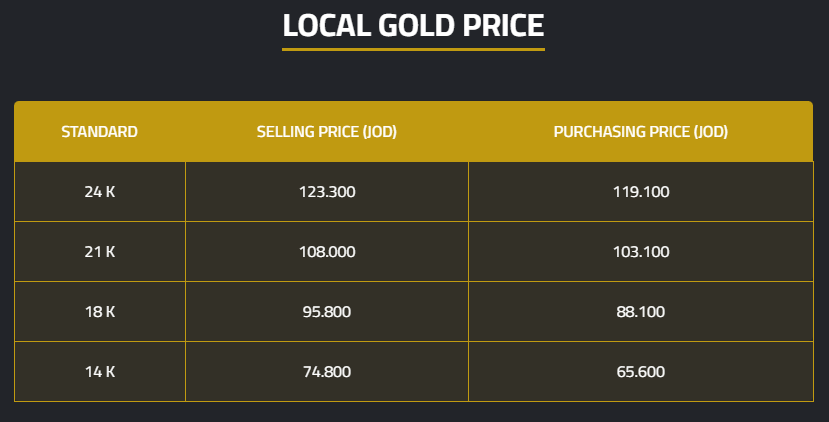Select the PURCHASING PRICE (JOD) column header
This screenshot has width=829, height=422.
640,131
